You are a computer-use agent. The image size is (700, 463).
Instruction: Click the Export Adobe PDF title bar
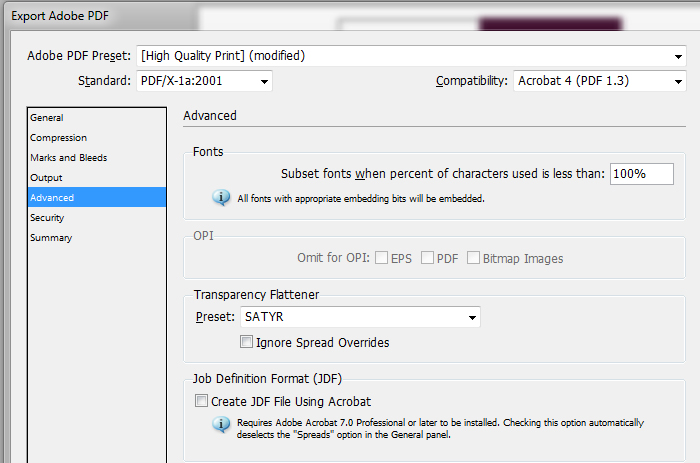(x=60, y=16)
